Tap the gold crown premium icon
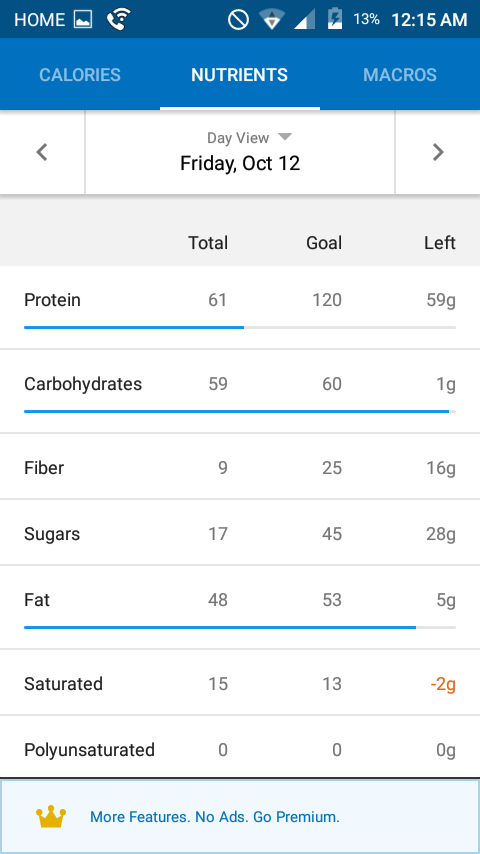 [51, 817]
